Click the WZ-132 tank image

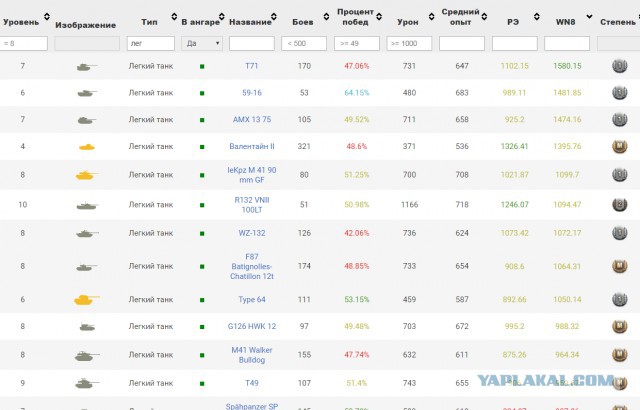(x=87, y=233)
